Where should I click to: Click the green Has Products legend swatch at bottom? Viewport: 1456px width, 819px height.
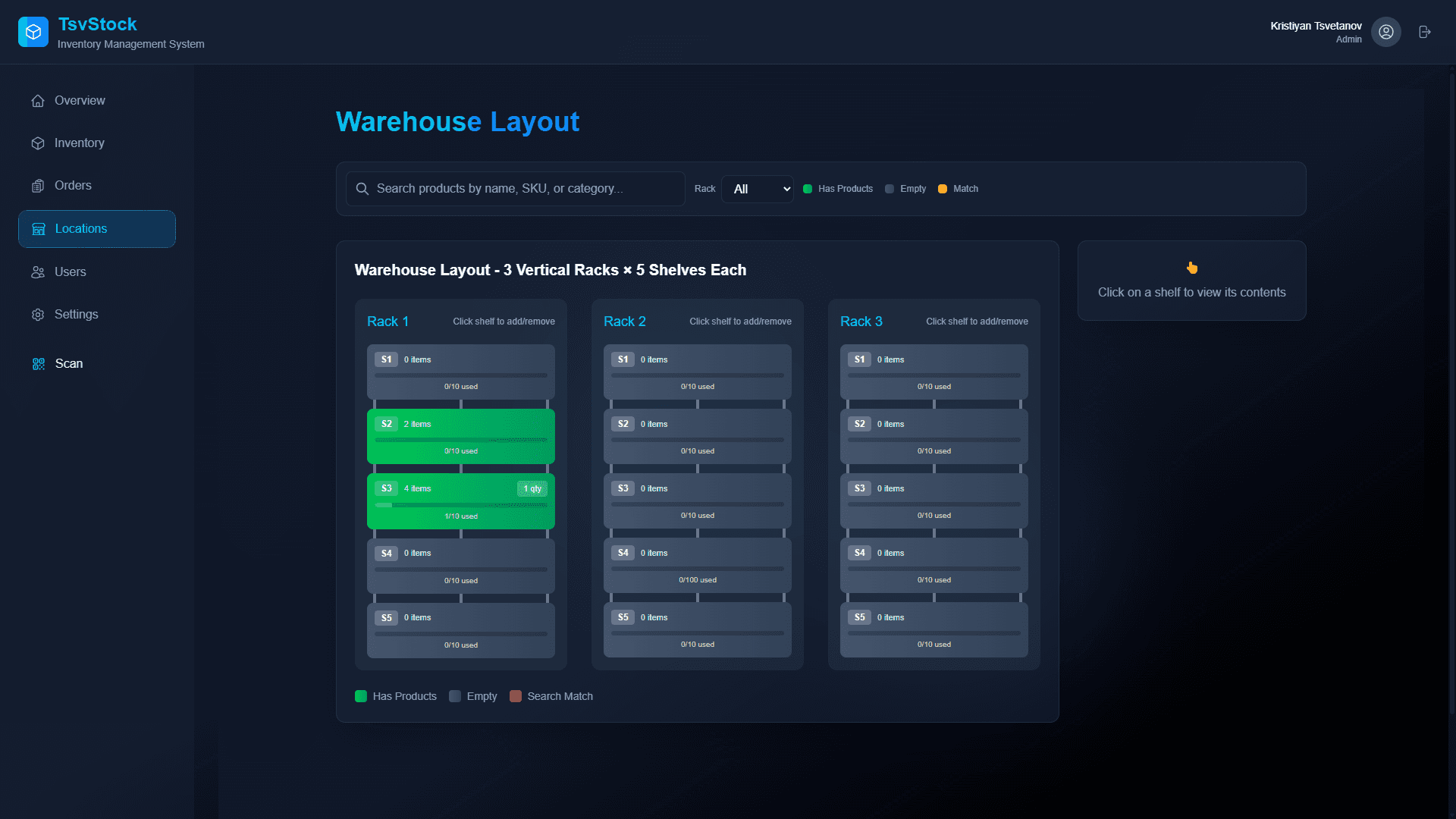tap(361, 696)
